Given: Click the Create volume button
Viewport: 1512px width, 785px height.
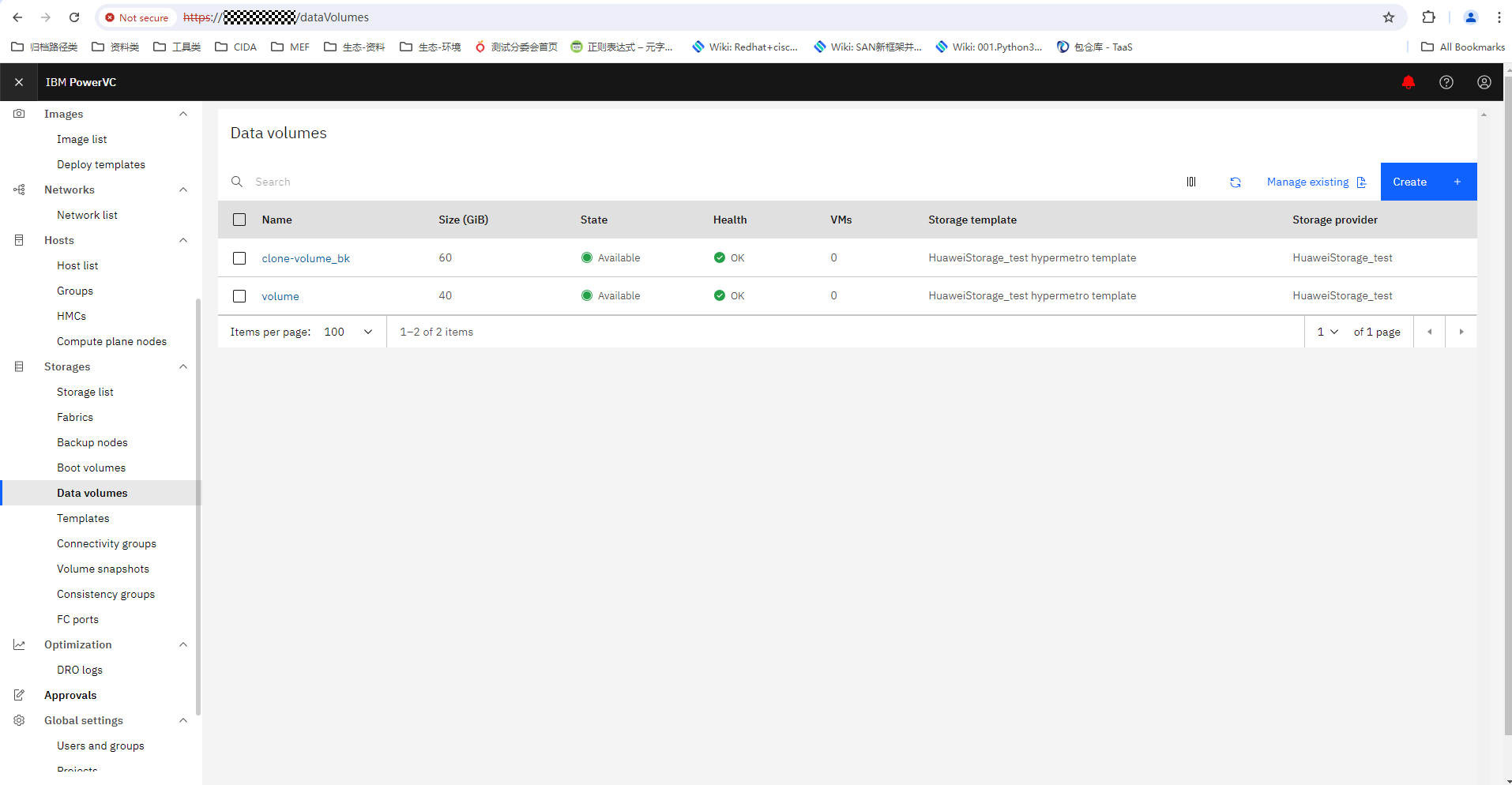Looking at the screenshot, I should [1428, 182].
